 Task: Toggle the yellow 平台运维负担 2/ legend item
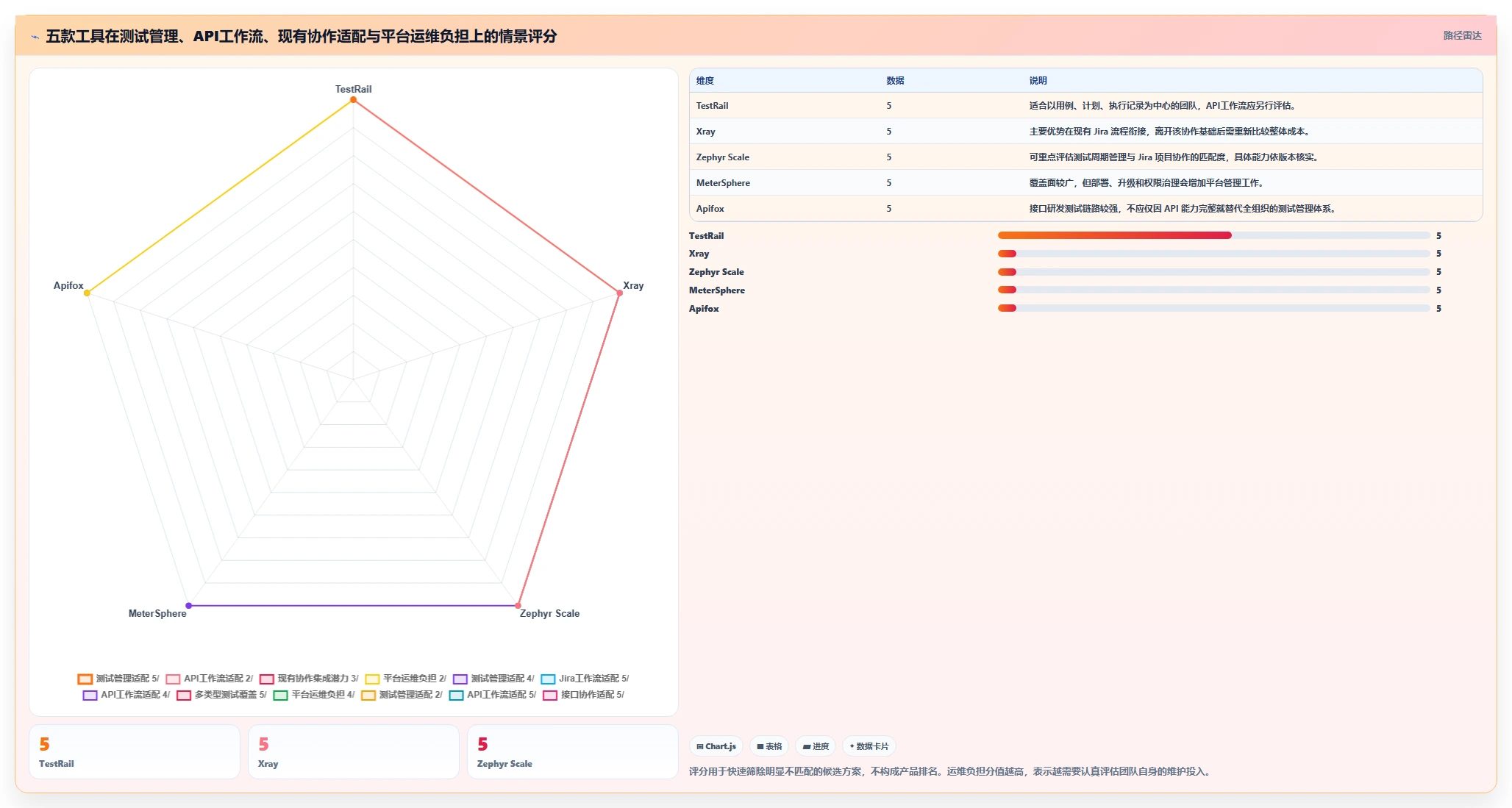406,679
